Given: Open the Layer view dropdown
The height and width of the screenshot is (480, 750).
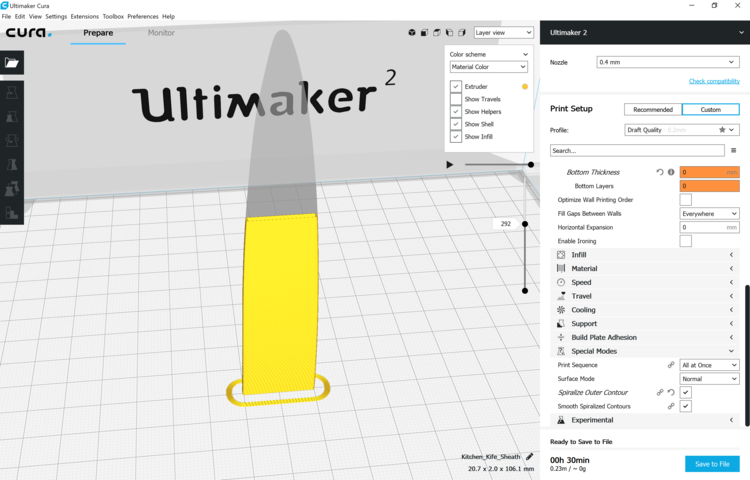Looking at the screenshot, I should 503,33.
